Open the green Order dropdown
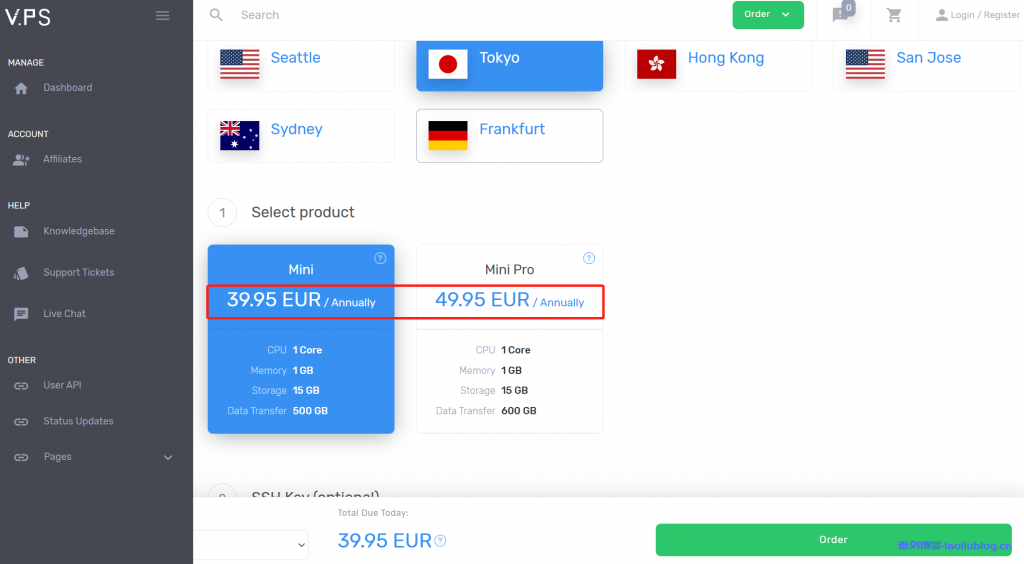The image size is (1024, 564). tap(767, 15)
